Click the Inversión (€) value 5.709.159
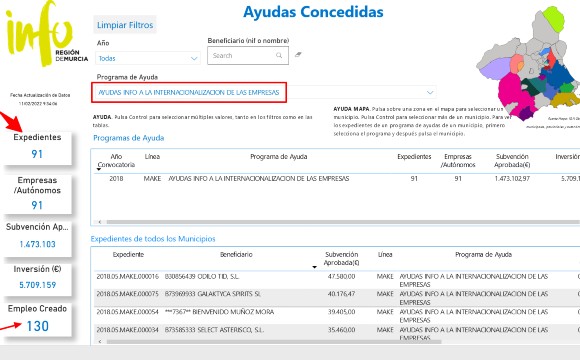The height and width of the screenshot is (360, 580). 37,285
